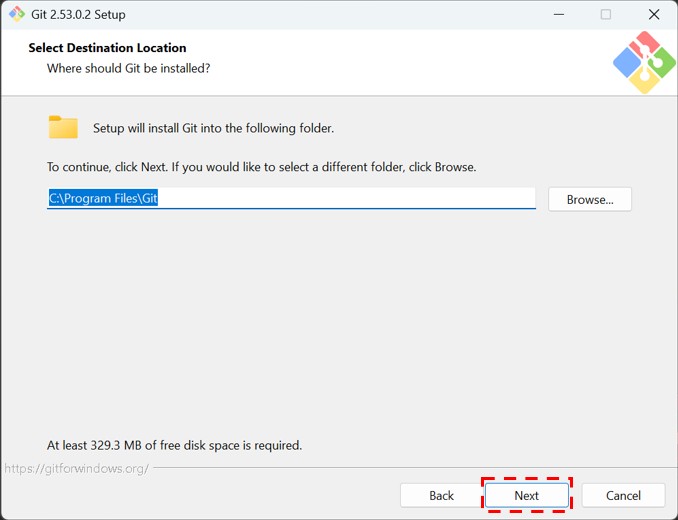Click the free disk space requirement text
678x520 pixels.
pos(174,445)
